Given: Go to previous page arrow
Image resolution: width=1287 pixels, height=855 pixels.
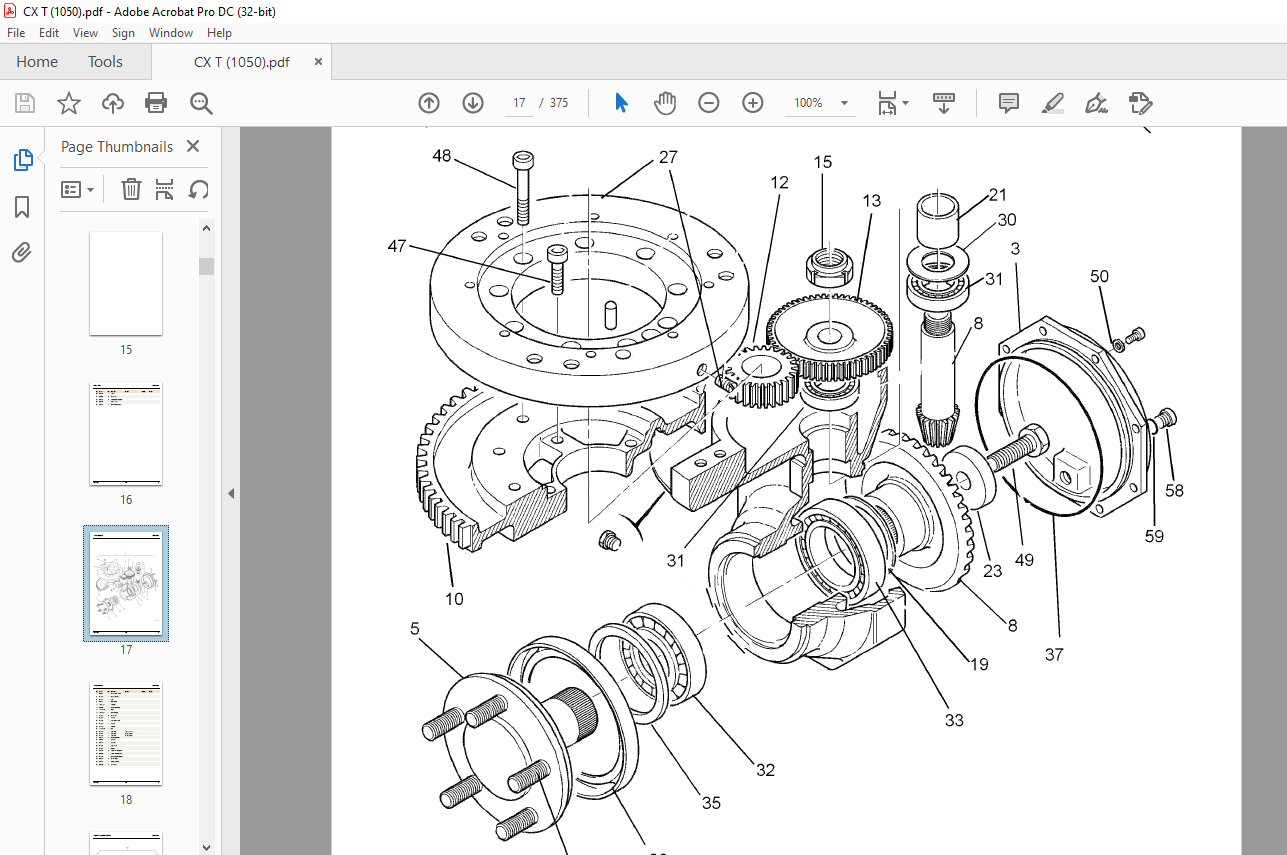Looking at the screenshot, I should [429, 103].
